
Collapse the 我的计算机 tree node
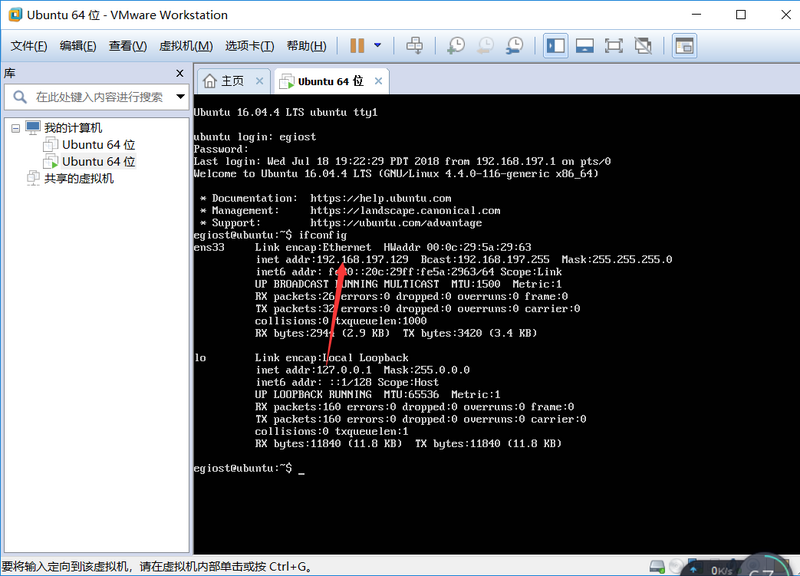pyautogui.click(x=16, y=128)
